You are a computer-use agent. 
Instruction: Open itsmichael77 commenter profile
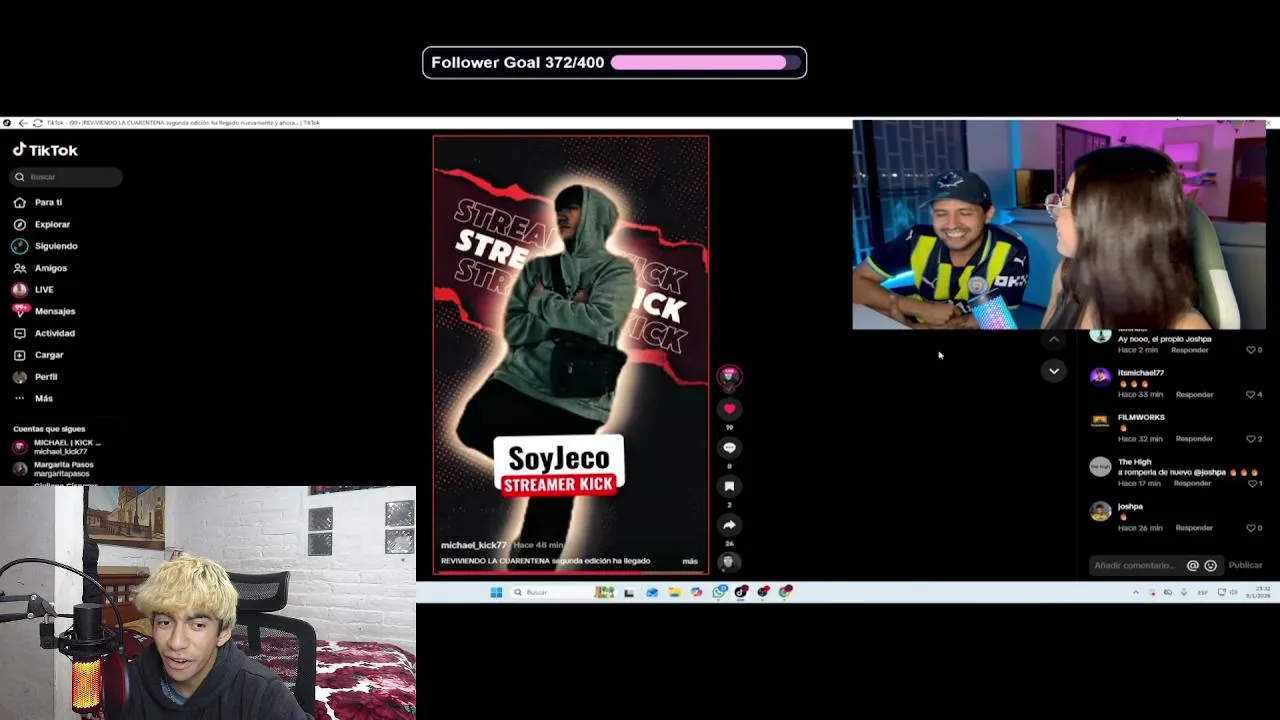coord(1141,373)
